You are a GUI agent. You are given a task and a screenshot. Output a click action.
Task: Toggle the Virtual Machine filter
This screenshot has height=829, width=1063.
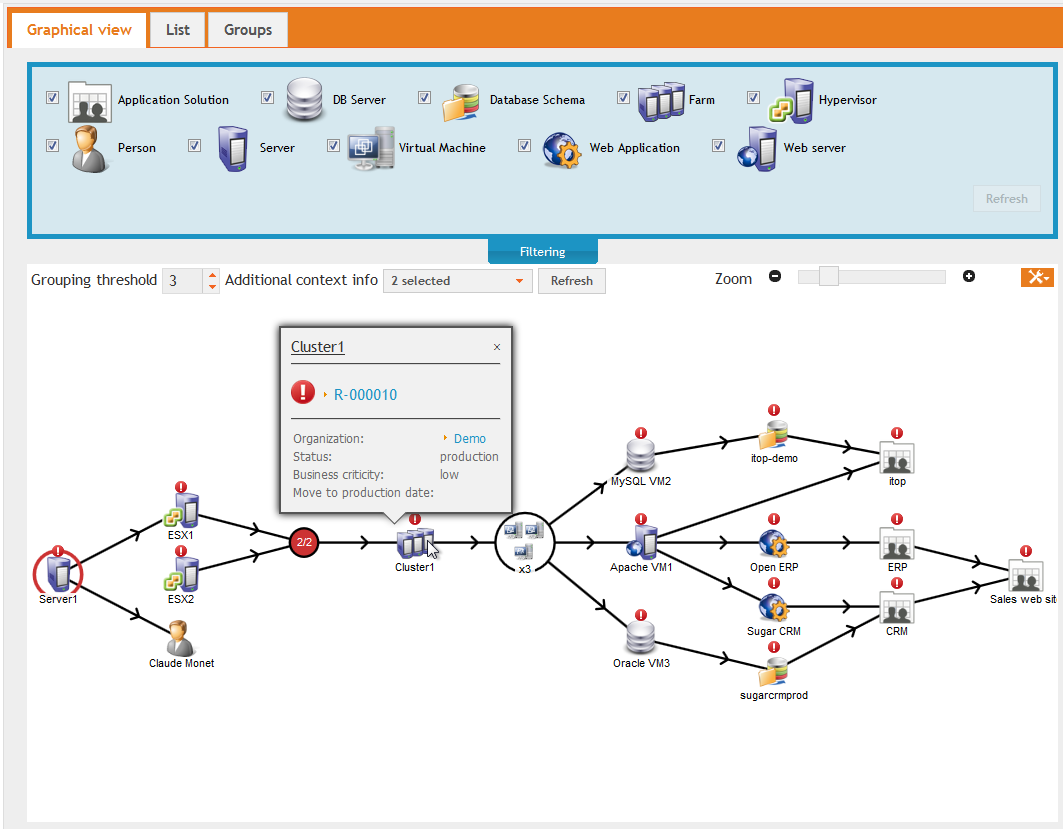(x=333, y=145)
